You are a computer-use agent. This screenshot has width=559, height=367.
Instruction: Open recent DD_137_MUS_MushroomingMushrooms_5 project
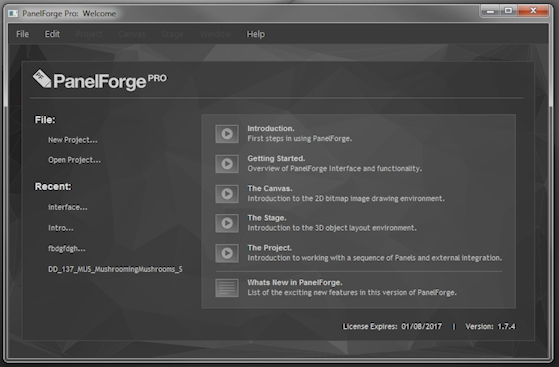(115, 269)
